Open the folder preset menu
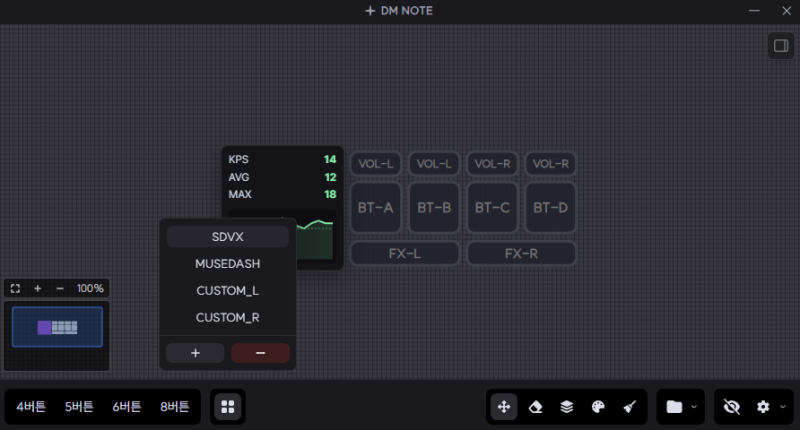 pyautogui.click(x=674, y=407)
